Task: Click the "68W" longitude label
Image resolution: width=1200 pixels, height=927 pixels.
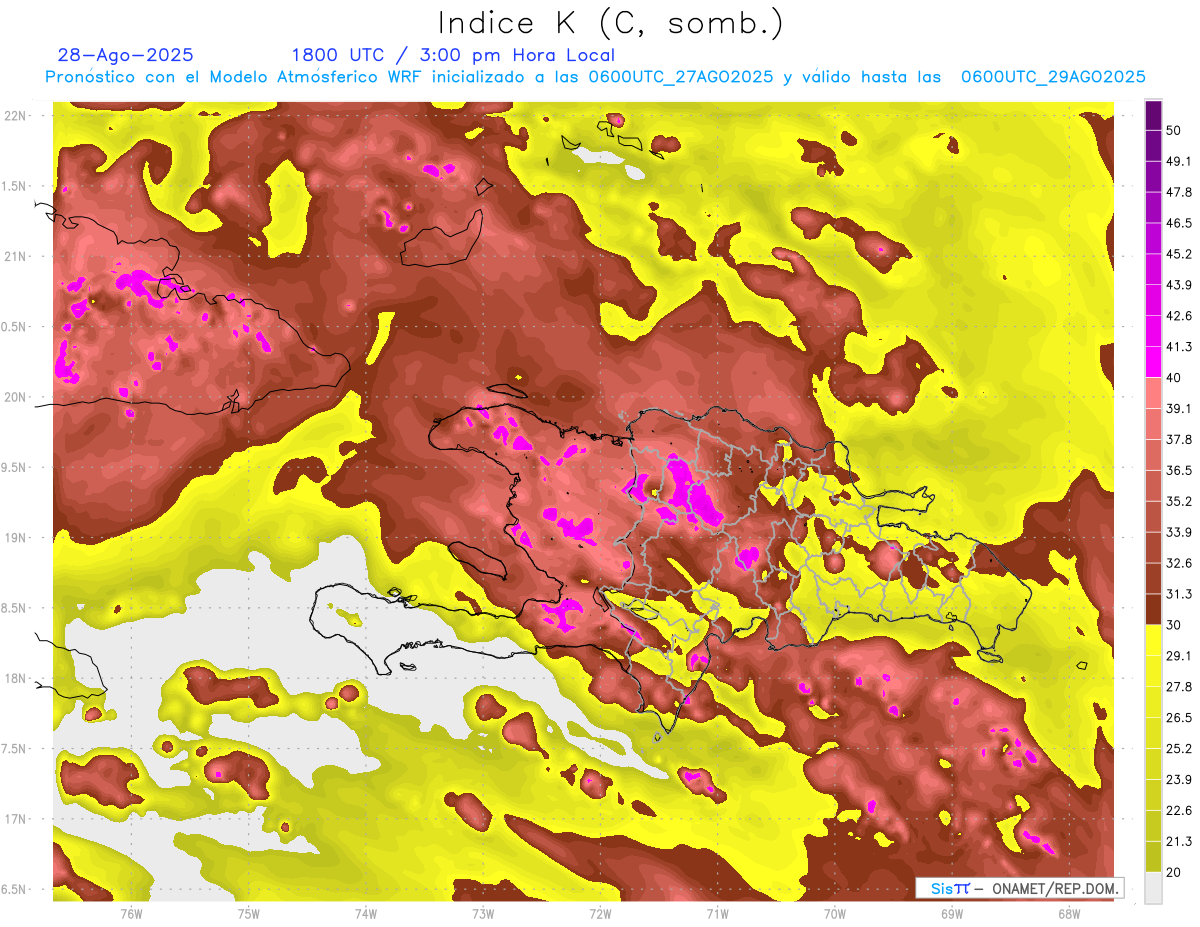Action: [x=1069, y=914]
